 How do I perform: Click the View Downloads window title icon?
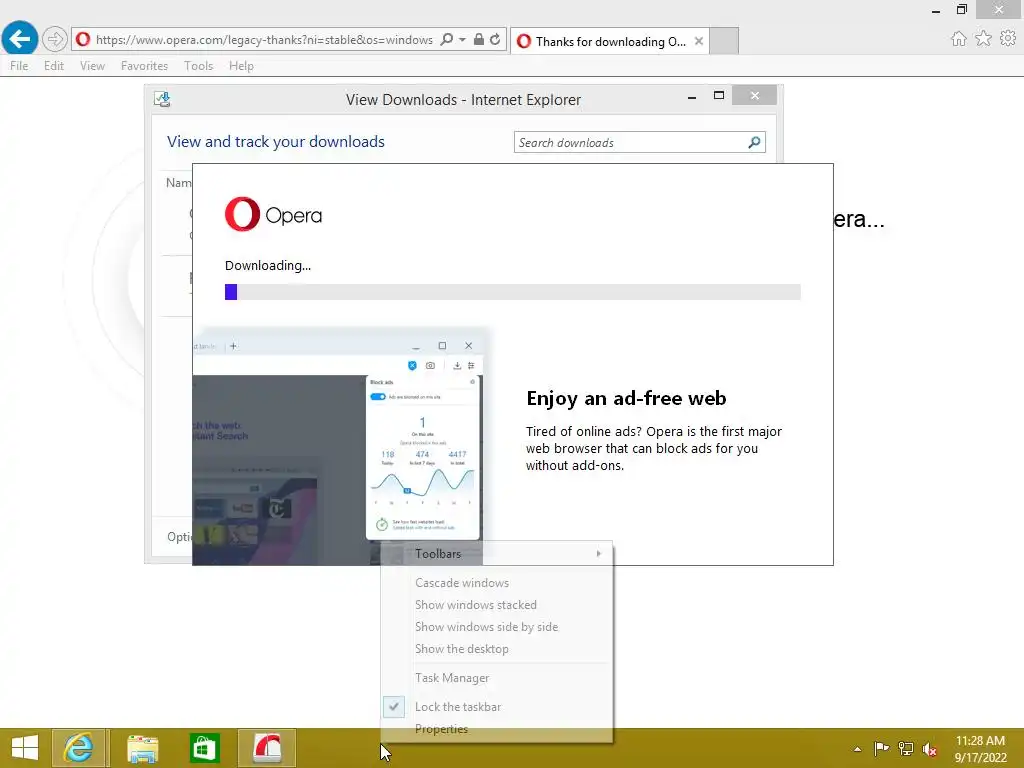[x=162, y=99]
